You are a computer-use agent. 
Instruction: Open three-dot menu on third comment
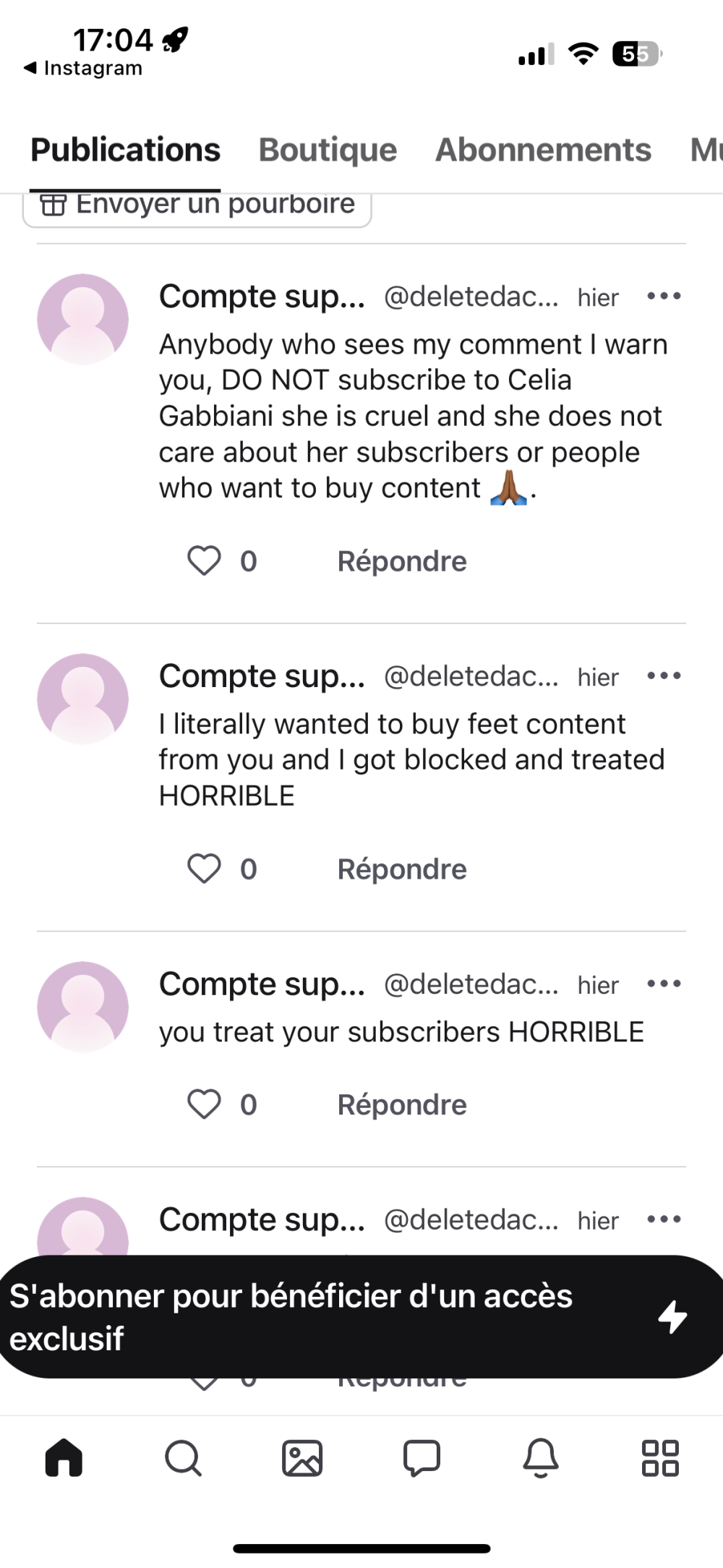664,984
